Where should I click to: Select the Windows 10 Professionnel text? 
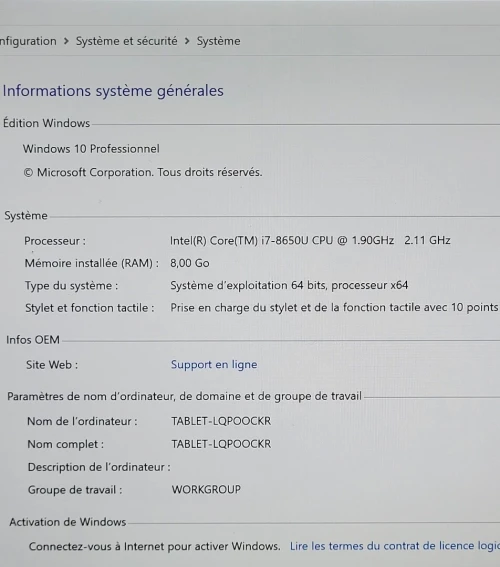pos(91,149)
